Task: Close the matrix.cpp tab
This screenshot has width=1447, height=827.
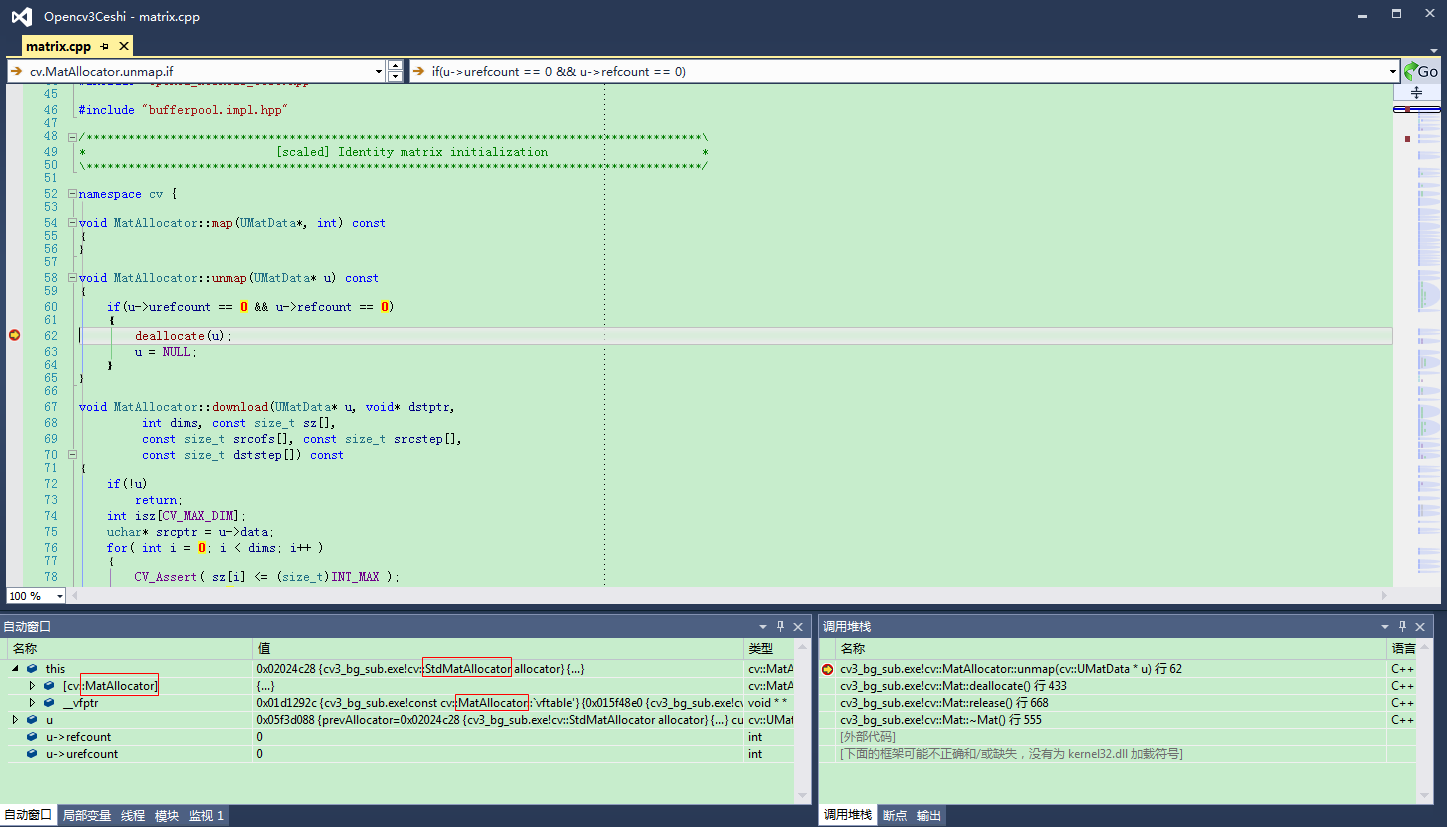Action: pos(124,47)
